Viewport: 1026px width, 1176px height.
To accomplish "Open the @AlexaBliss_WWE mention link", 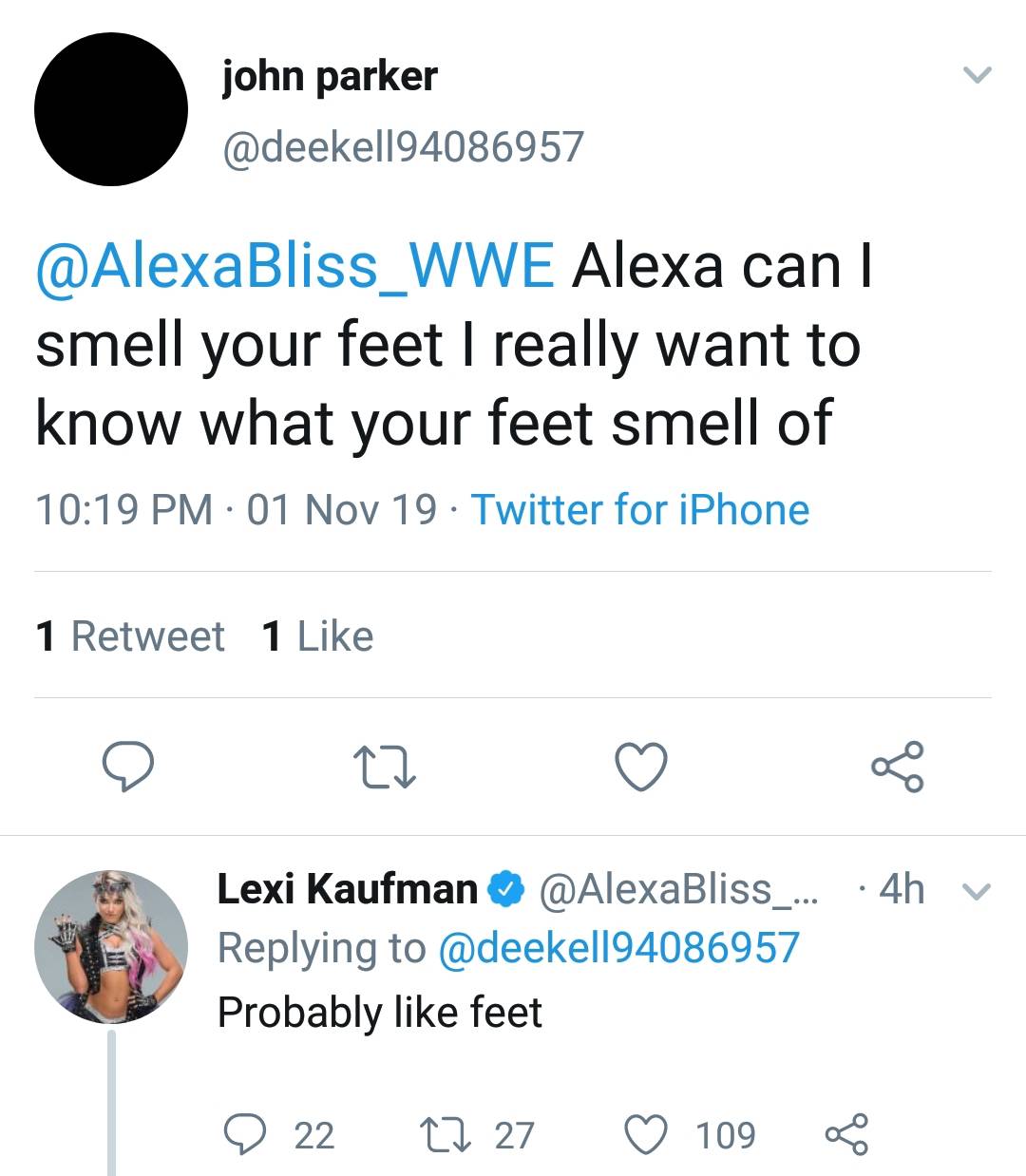I will [294, 266].
